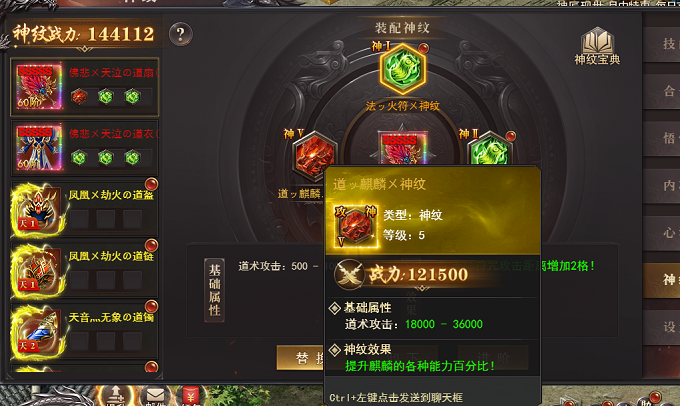Select 凤凰×劫火の道盔 helmet entry
This screenshot has width=680, height=406.
[x=85, y=209]
